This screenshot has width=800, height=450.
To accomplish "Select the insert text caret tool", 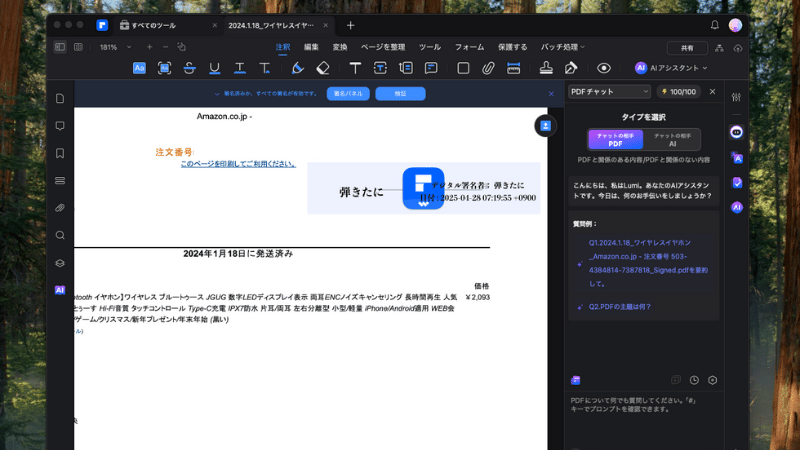I will (265, 68).
